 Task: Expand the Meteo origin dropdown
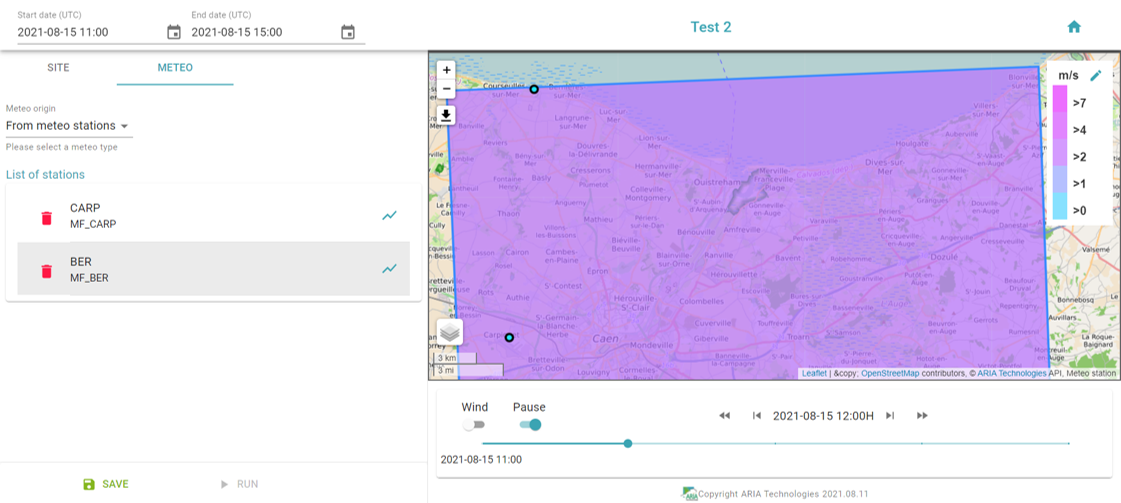[69, 126]
